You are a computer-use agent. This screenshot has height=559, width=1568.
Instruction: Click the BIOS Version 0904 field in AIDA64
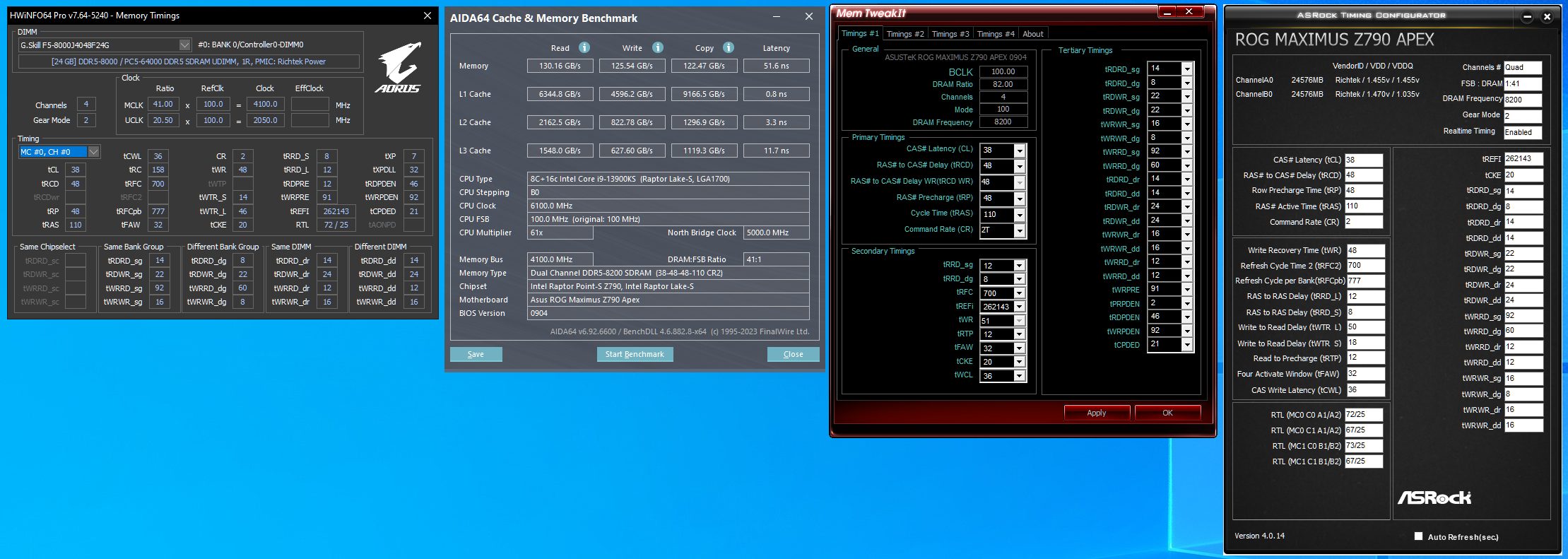(x=668, y=313)
